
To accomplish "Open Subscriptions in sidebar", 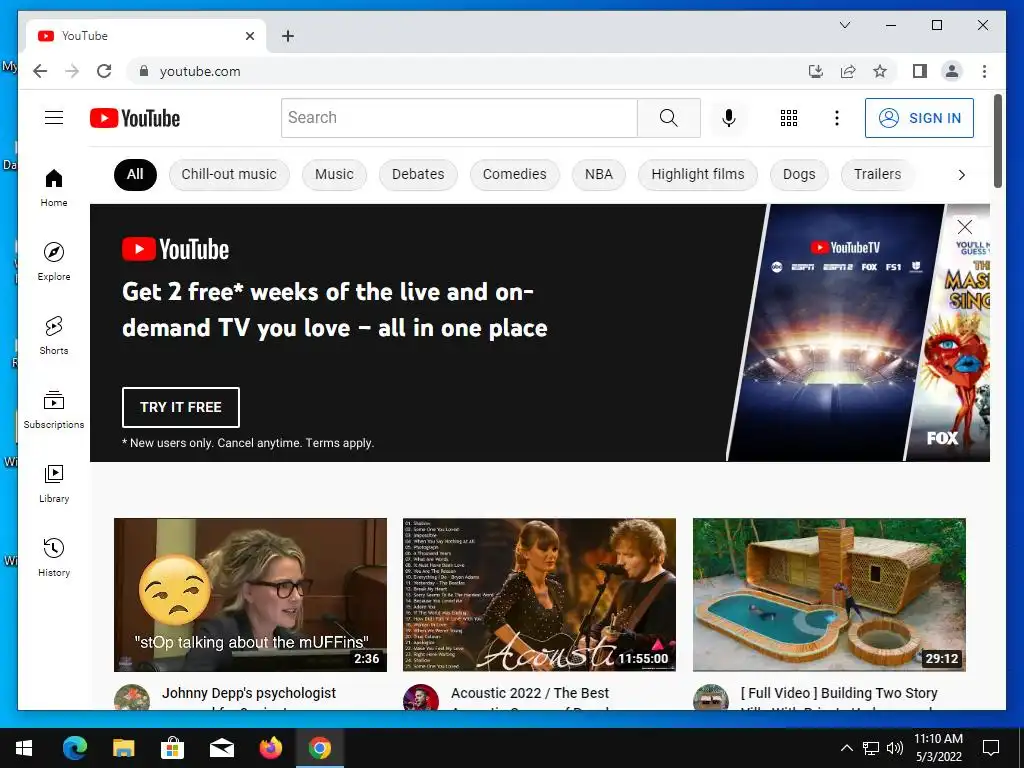I will [x=54, y=409].
